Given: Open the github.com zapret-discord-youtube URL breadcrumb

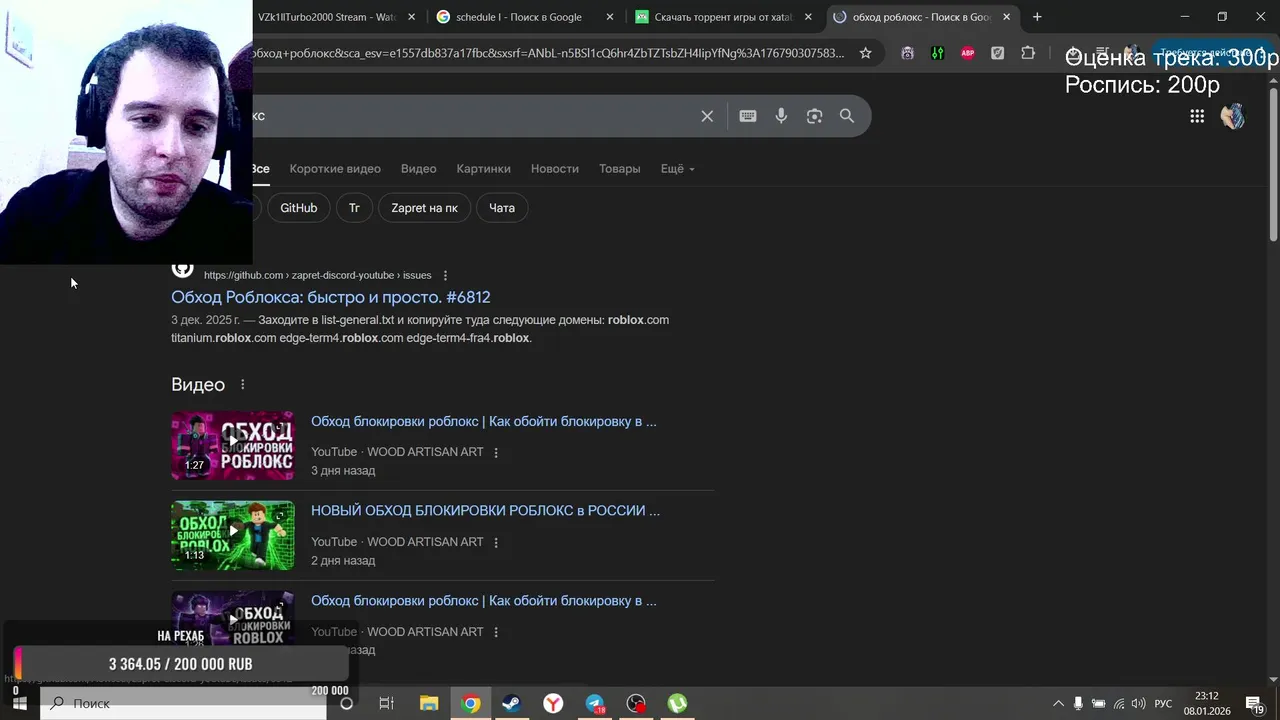Looking at the screenshot, I should coord(317,275).
